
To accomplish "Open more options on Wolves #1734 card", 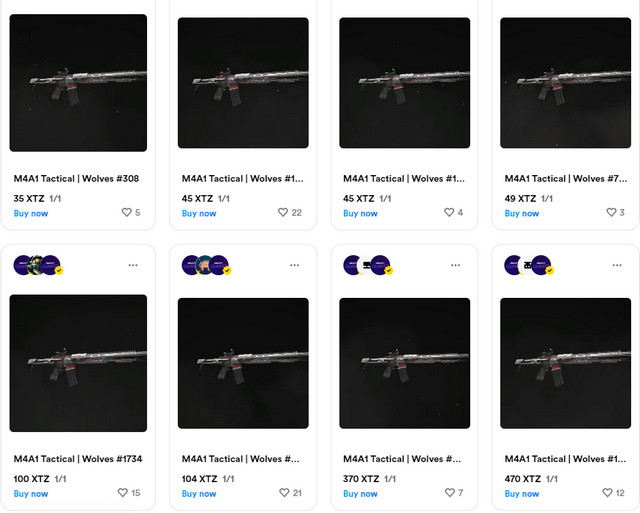I will [x=133, y=266].
